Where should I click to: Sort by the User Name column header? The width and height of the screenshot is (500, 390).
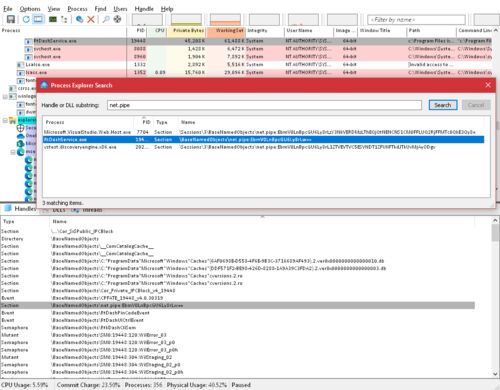click(309, 30)
